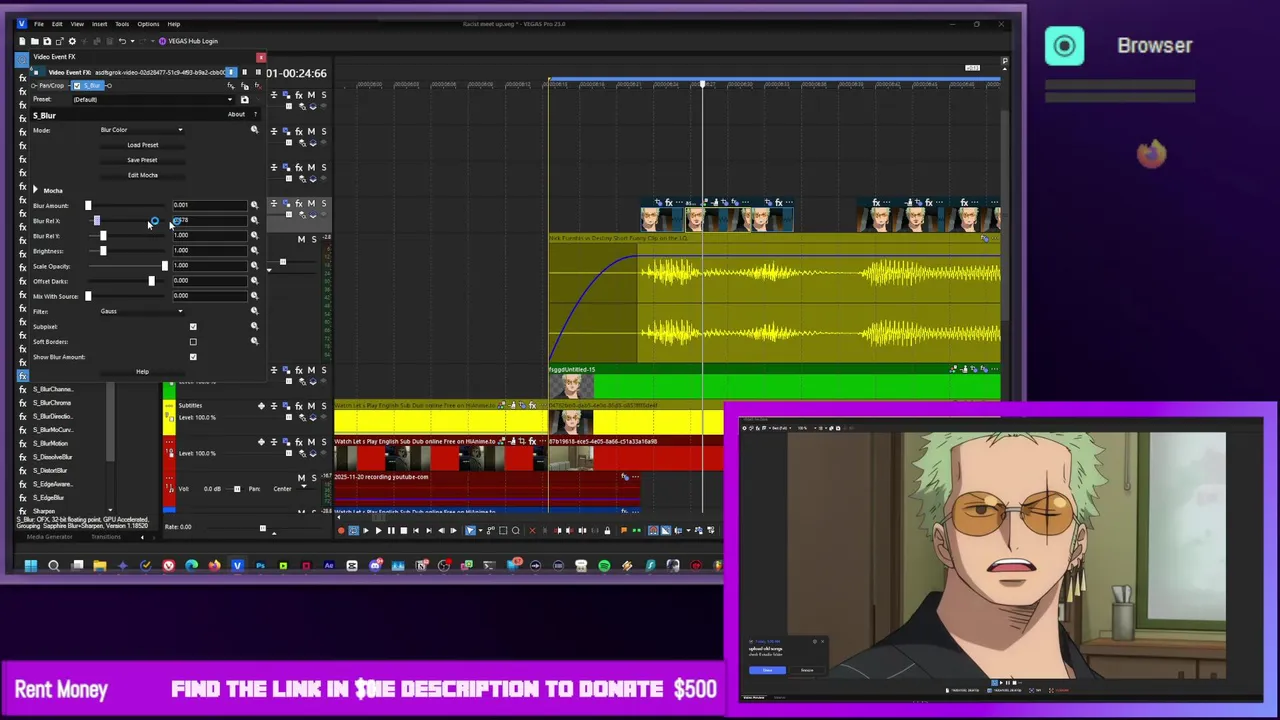Start recording with the red record button
The height and width of the screenshot is (720, 1280).
(x=341, y=530)
